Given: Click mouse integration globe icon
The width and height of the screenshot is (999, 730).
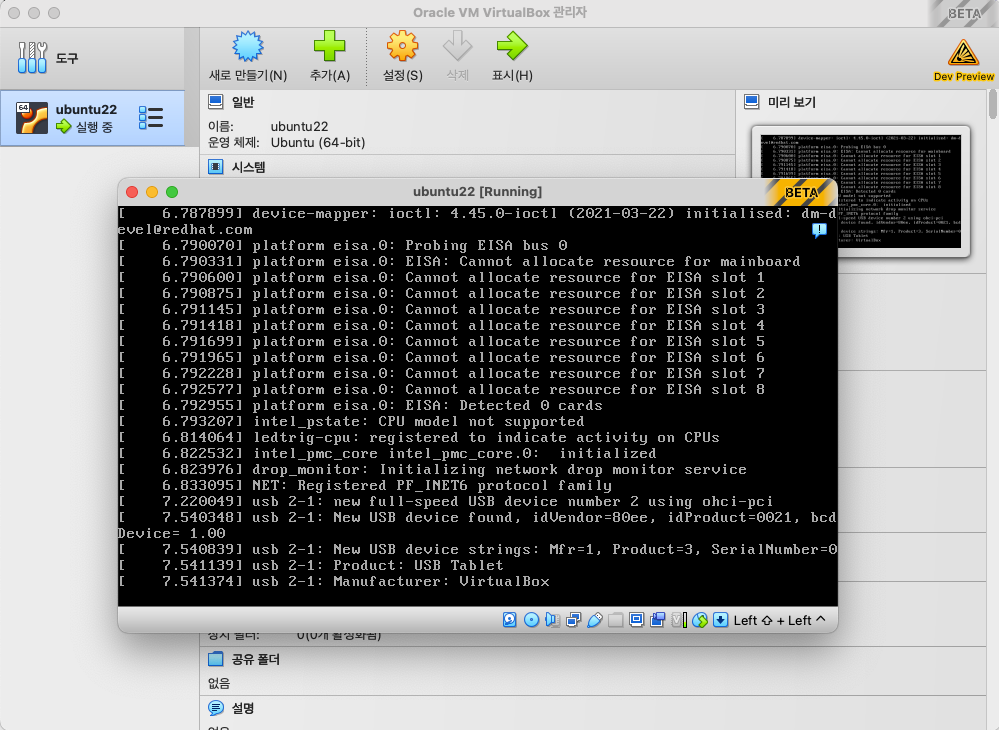Looking at the screenshot, I should click(x=700, y=620).
